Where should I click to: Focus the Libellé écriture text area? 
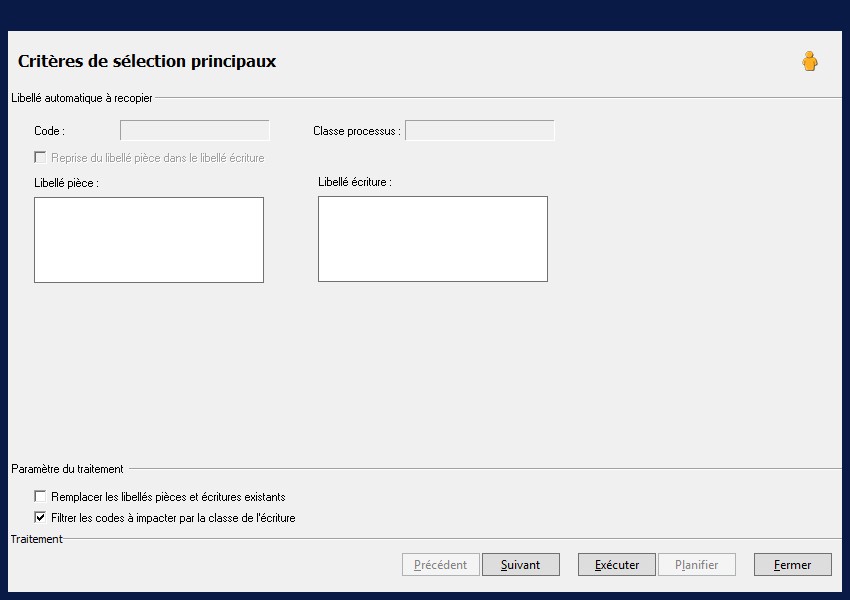pos(433,239)
